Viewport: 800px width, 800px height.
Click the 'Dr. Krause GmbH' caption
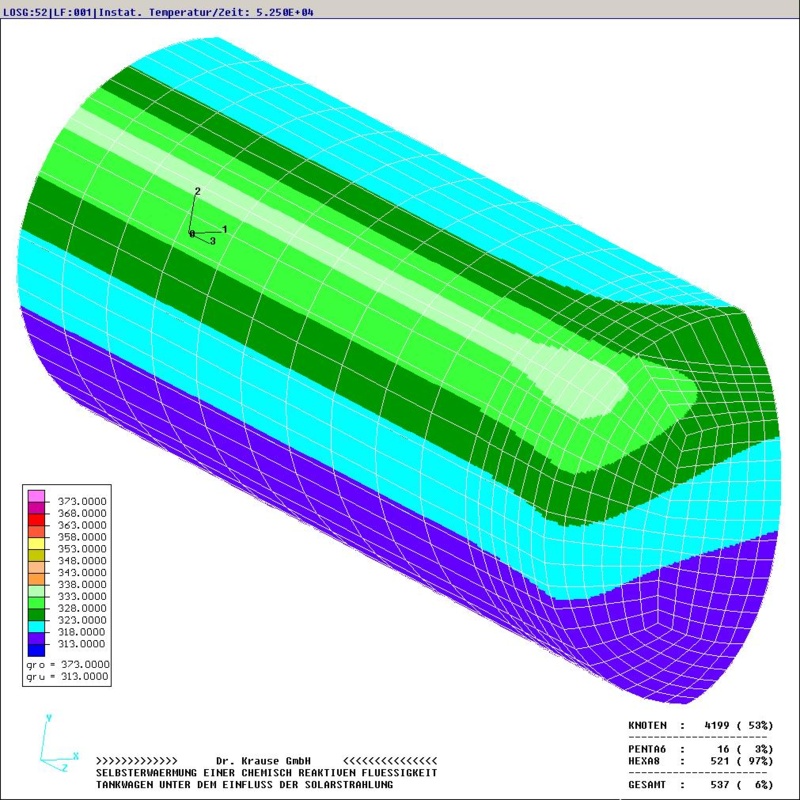(x=263, y=761)
